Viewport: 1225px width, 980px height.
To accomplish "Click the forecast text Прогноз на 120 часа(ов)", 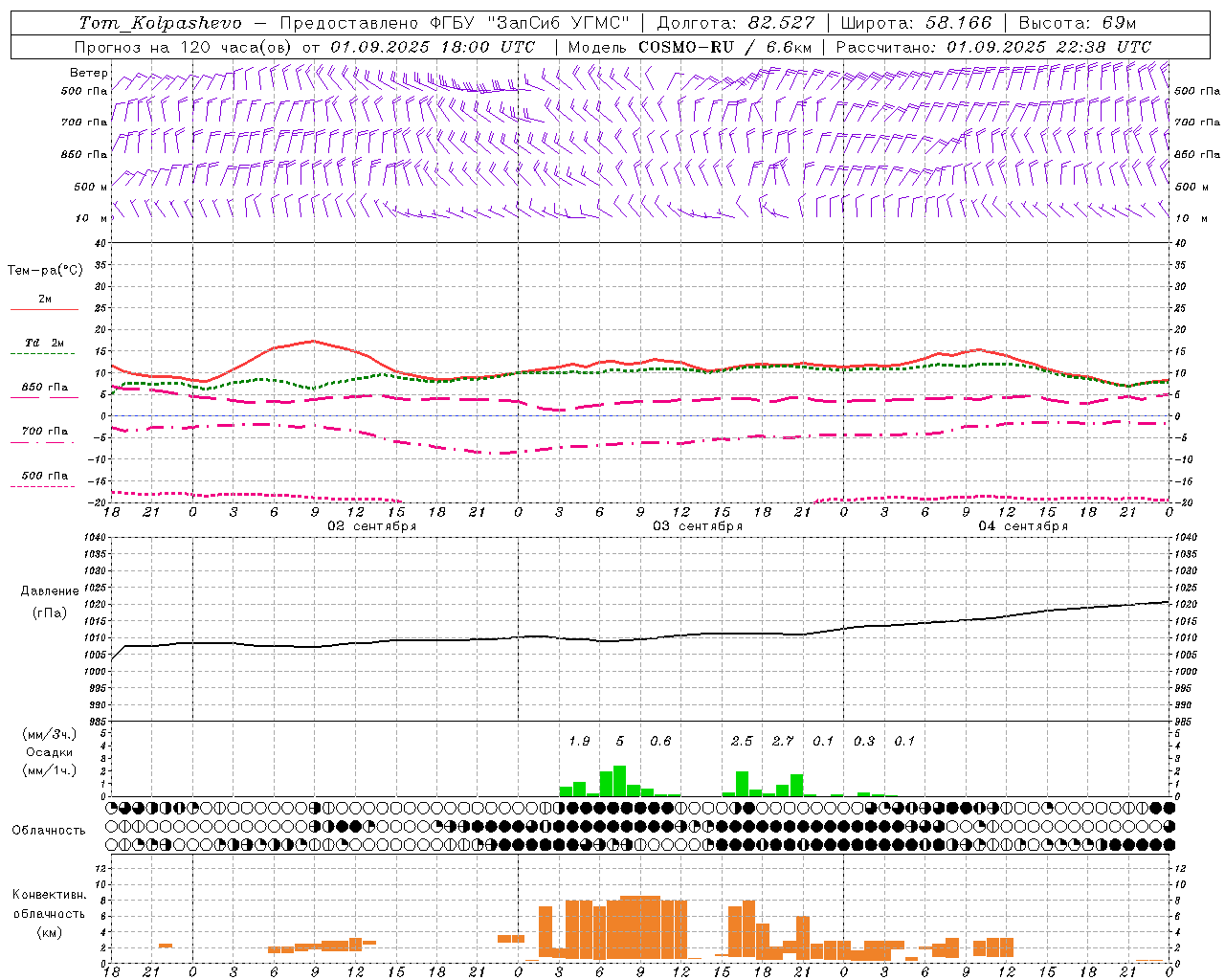I will click(x=185, y=47).
